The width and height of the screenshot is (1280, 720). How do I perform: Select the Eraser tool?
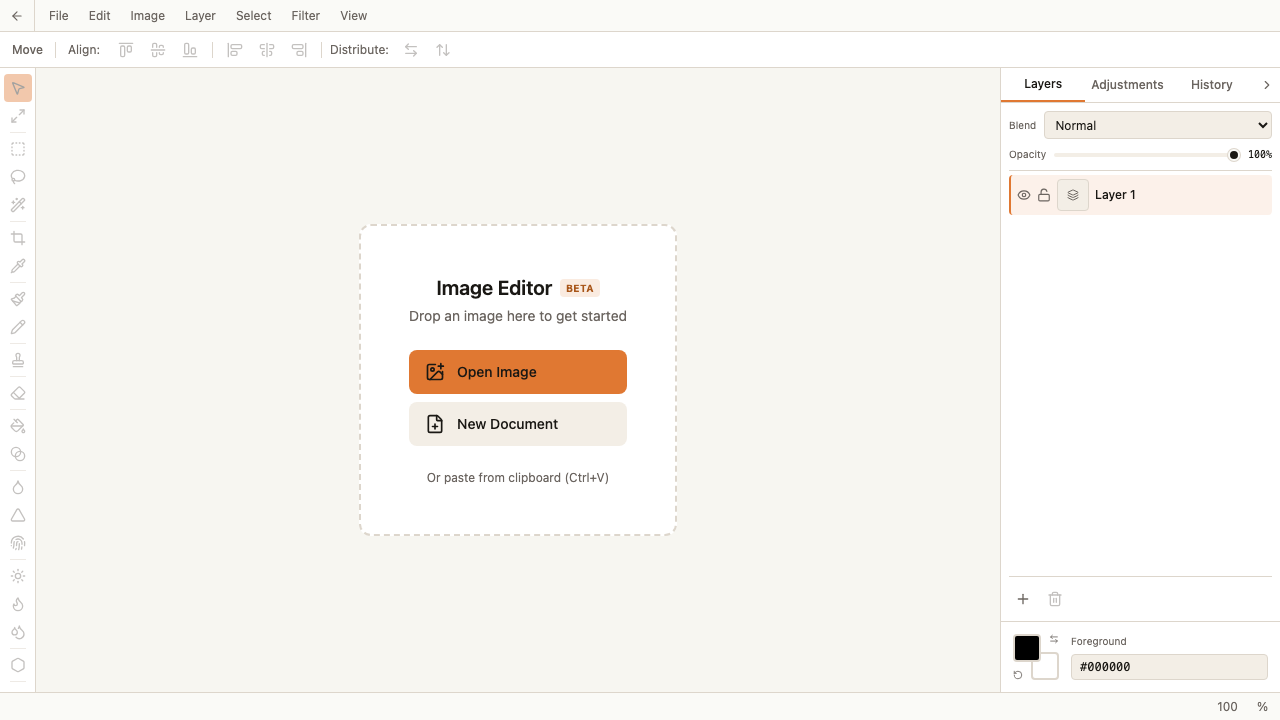coord(18,393)
